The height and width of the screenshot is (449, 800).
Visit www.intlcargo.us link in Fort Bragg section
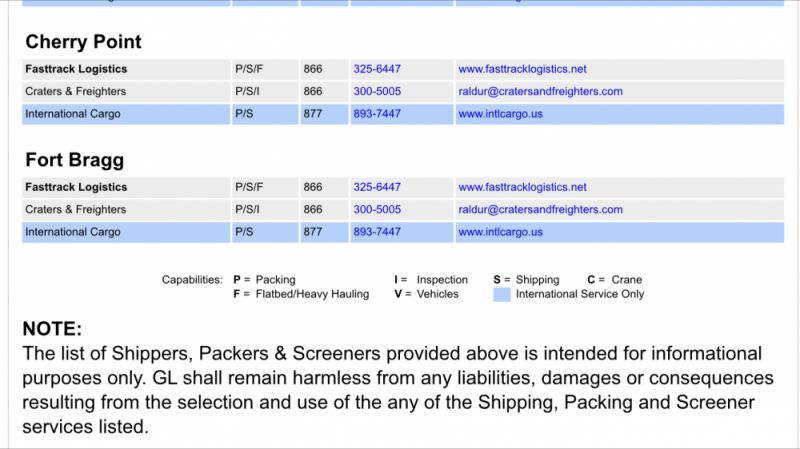[x=500, y=232]
